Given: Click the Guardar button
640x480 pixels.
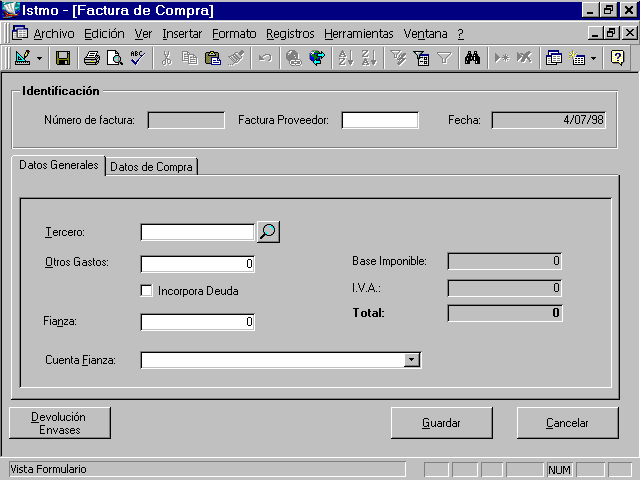Looking at the screenshot, I should click(441, 423).
